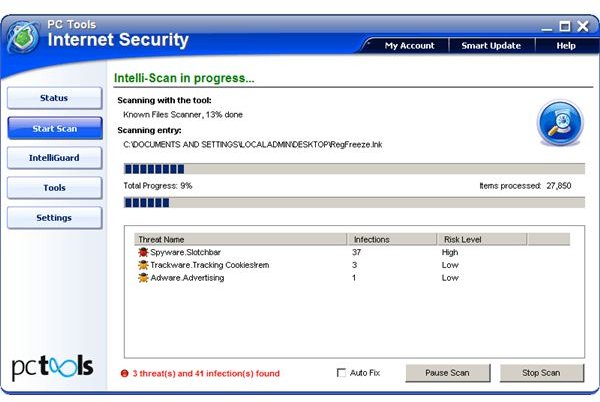
Task: Sort by the Infections column header
Action: point(392,239)
